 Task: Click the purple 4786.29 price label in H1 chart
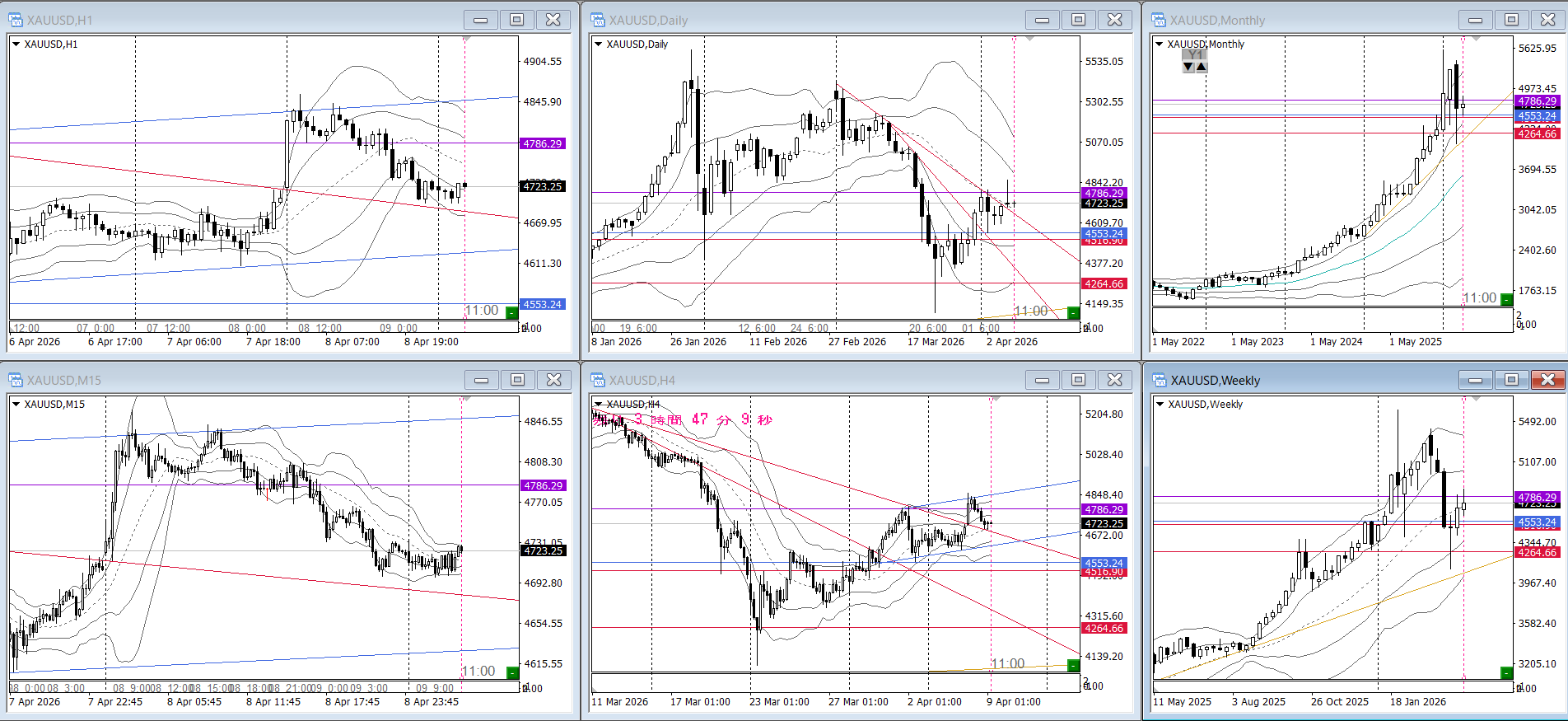[542, 144]
